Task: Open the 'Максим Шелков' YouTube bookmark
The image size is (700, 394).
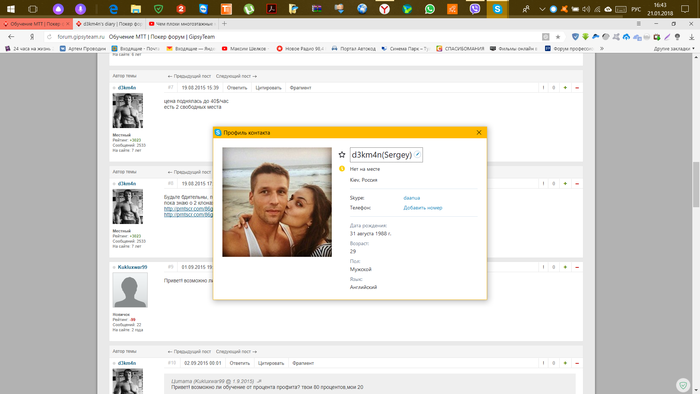Action: [x=245, y=48]
